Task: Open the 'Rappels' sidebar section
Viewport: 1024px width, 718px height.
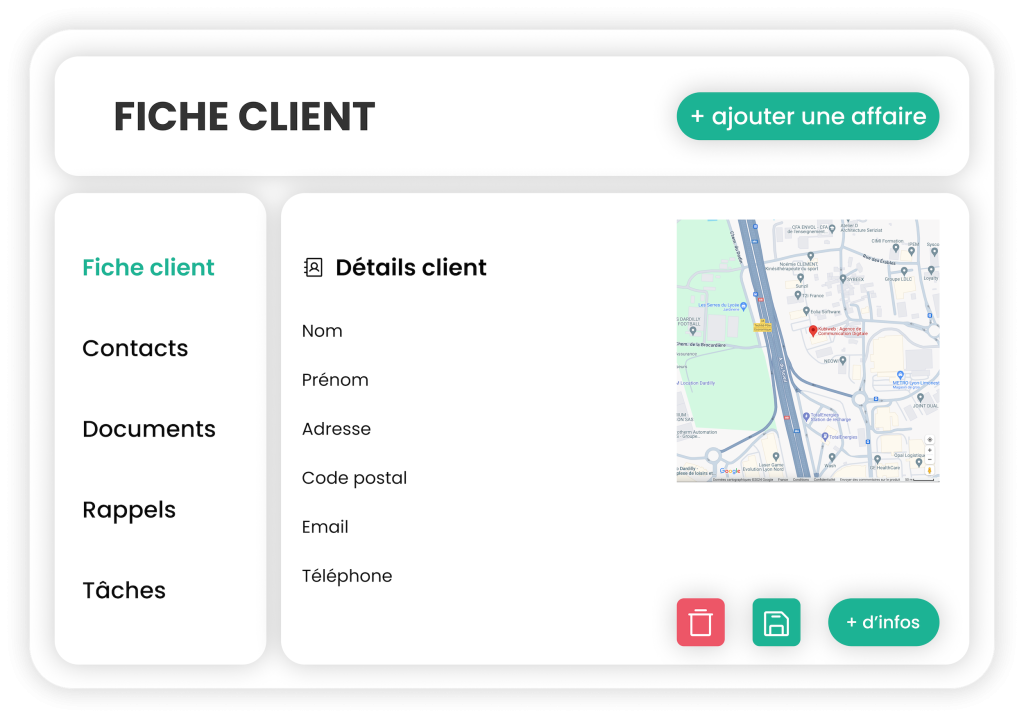Action: (129, 510)
